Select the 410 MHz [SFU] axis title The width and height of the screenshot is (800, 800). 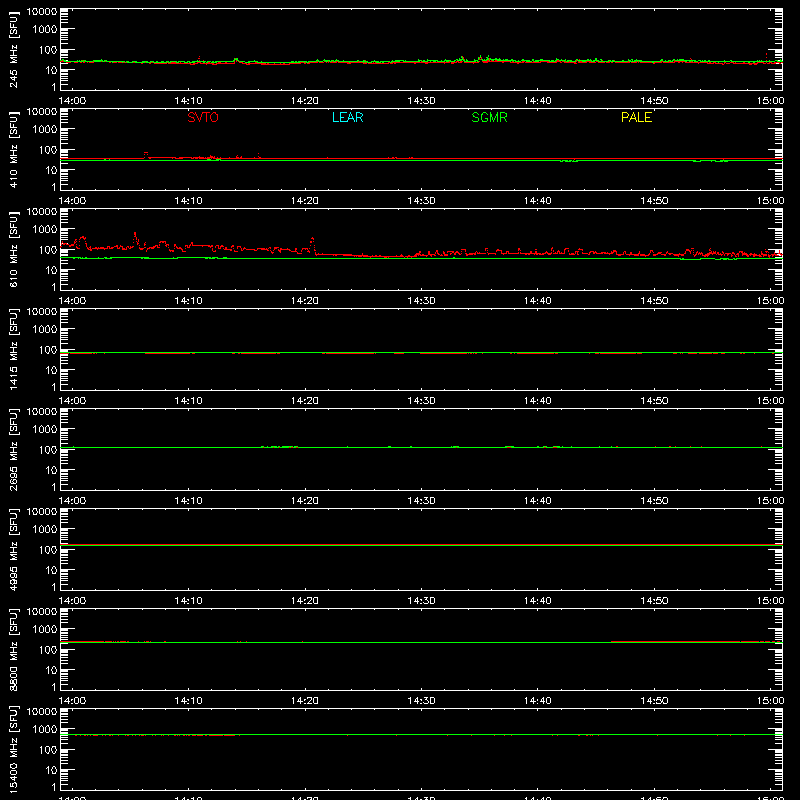click(13, 149)
